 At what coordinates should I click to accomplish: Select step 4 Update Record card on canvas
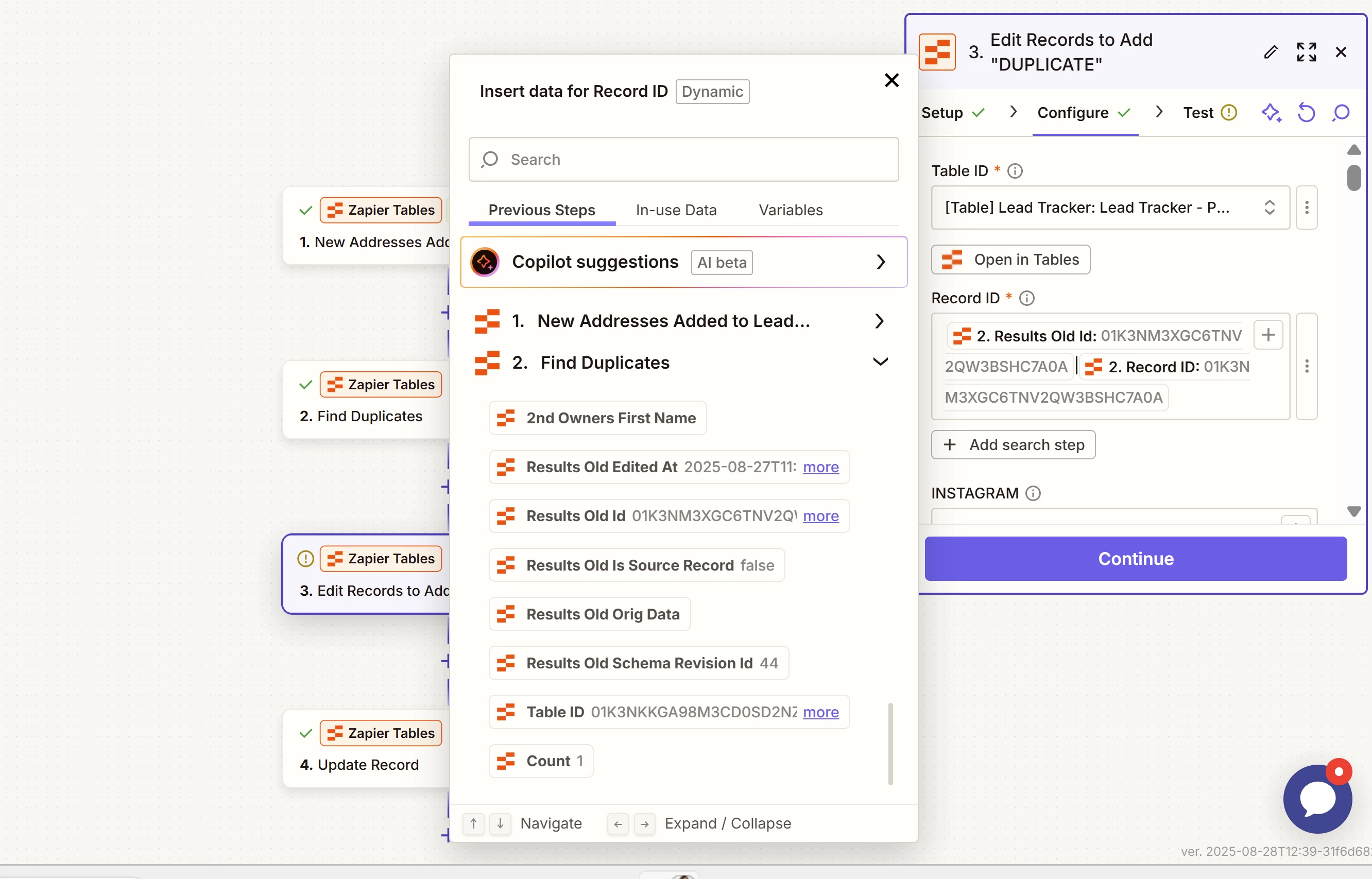366,748
